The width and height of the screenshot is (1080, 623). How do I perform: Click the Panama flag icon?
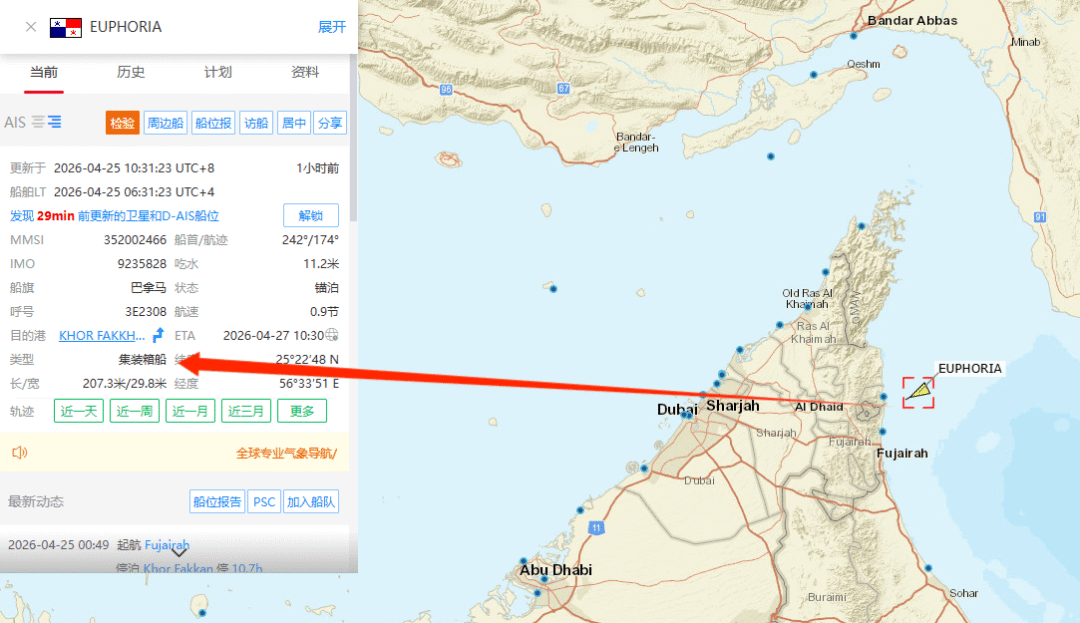pos(65,27)
